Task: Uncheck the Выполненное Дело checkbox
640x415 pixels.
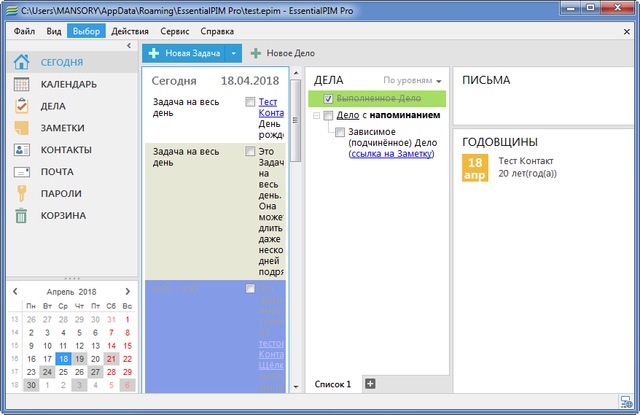Action: tap(329, 99)
